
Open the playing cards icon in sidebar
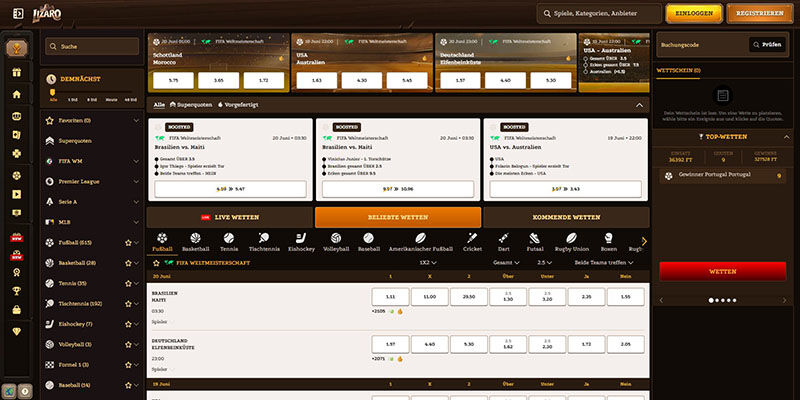[17, 135]
